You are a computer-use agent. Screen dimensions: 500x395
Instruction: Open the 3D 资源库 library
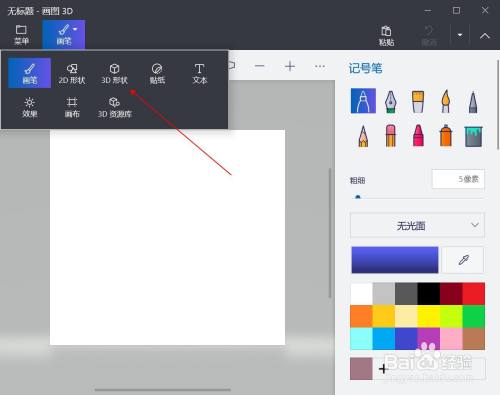[x=115, y=107]
